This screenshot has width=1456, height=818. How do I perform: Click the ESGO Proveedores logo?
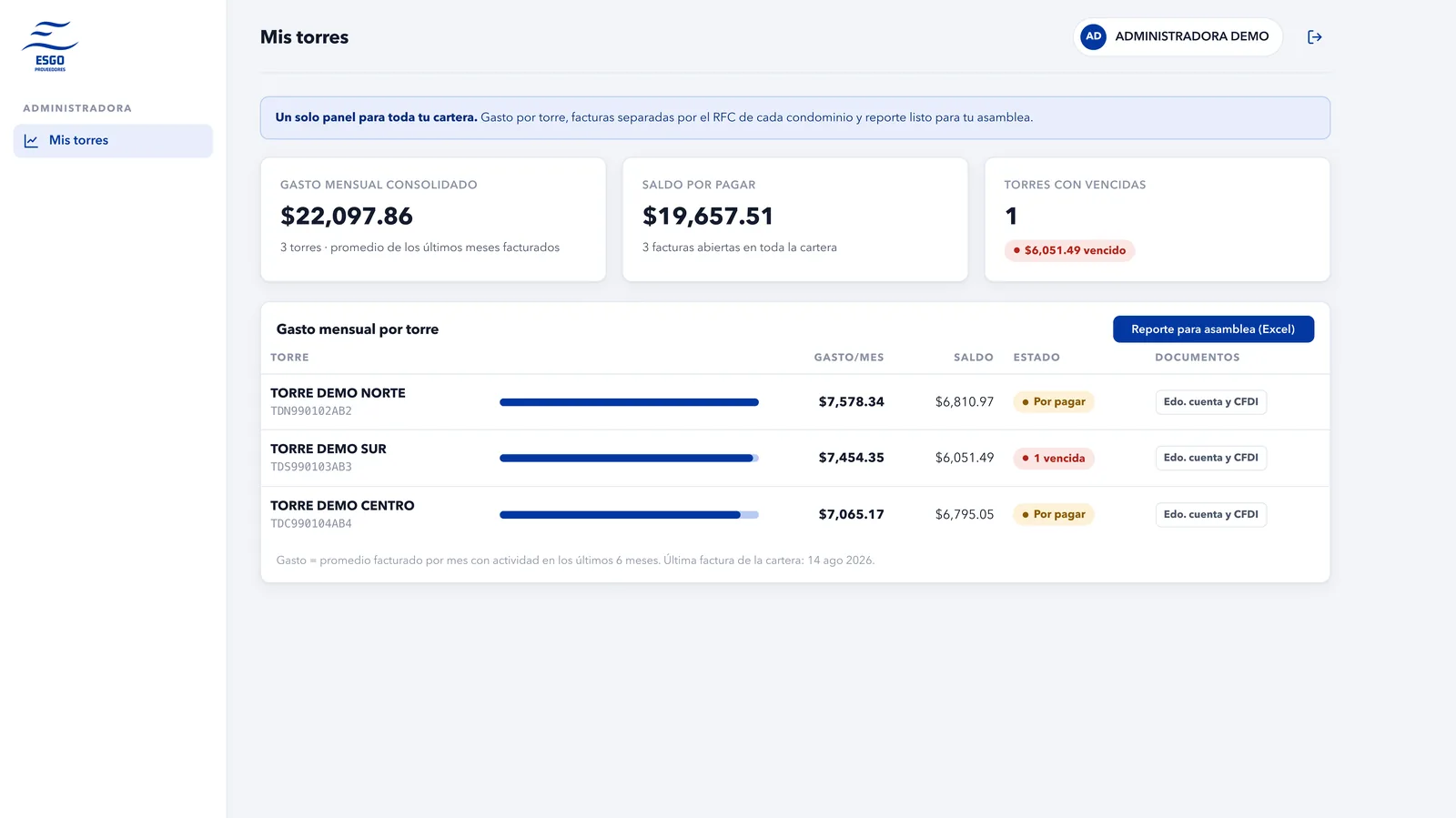pyautogui.click(x=50, y=46)
